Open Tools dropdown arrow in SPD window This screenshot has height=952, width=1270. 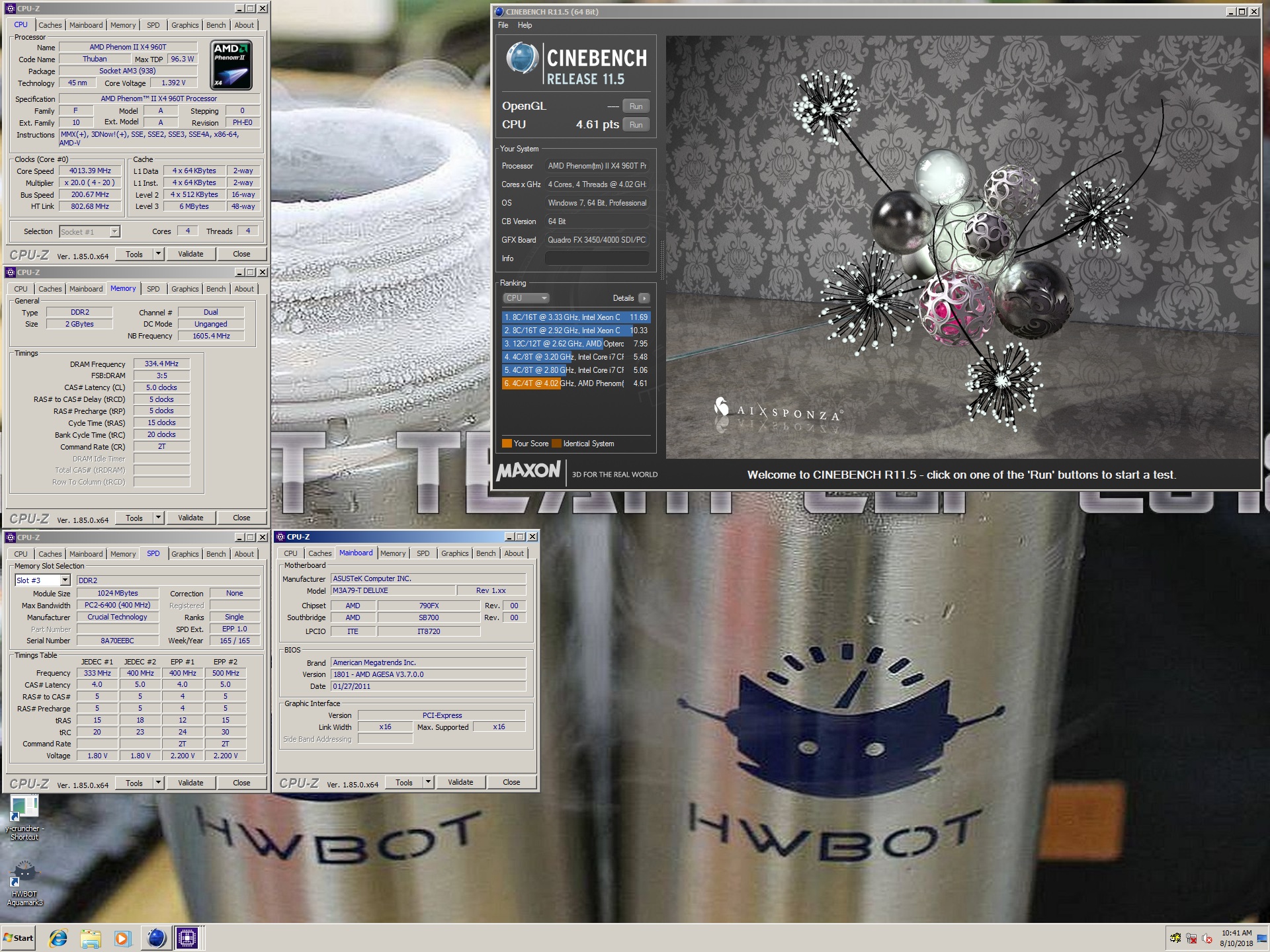(x=158, y=783)
